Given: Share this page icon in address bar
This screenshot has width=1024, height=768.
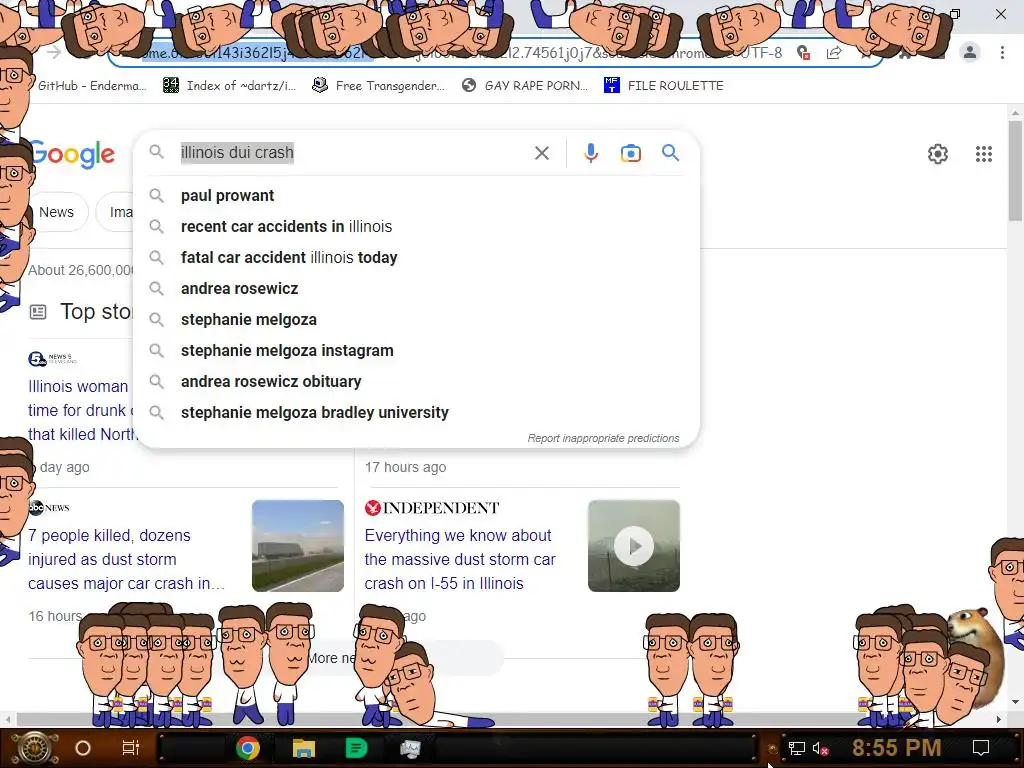Looking at the screenshot, I should (834, 53).
